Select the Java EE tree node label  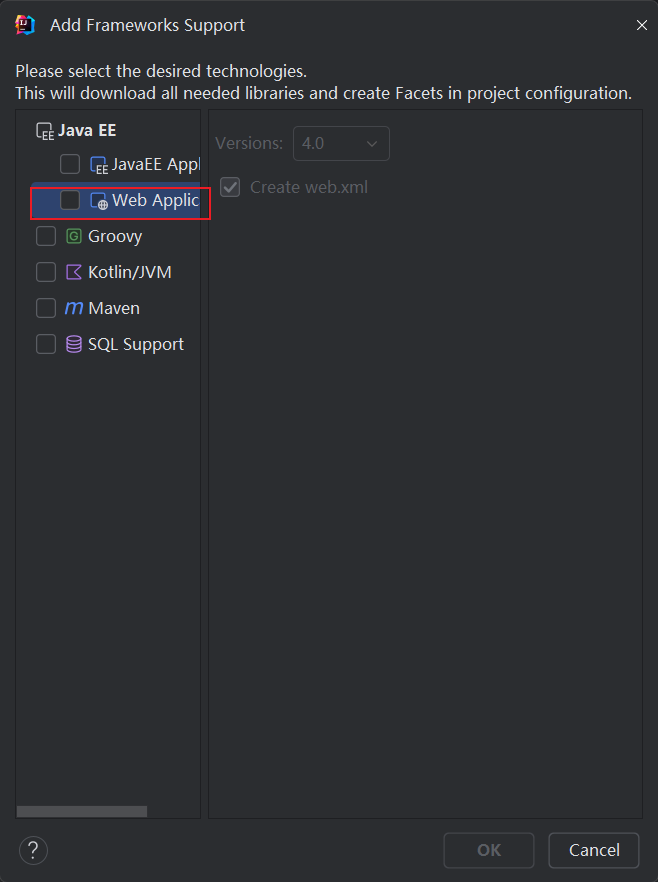pos(87,130)
